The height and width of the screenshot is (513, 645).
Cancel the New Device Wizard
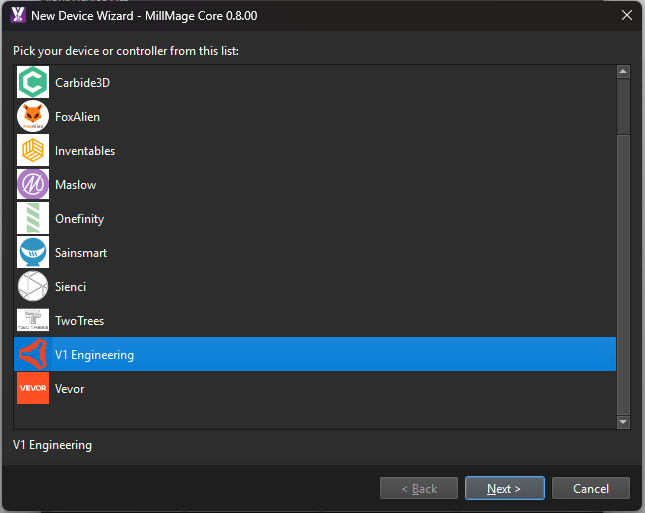[x=591, y=489]
